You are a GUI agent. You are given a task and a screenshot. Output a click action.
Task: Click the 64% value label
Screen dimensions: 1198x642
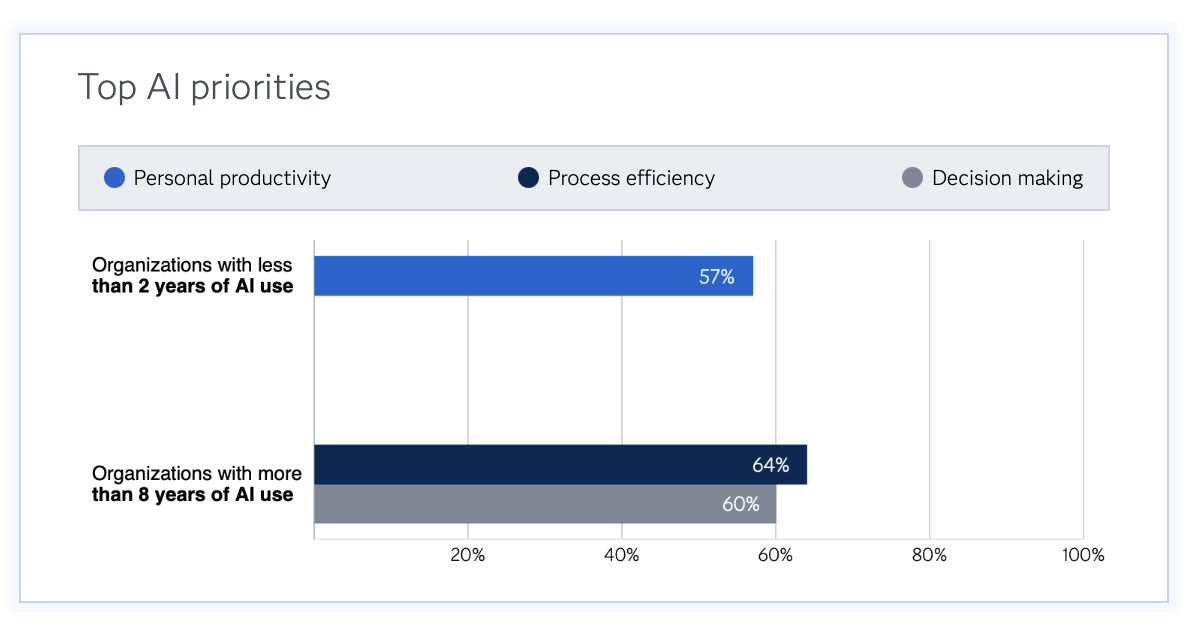pyautogui.click(x=770, y=465)
